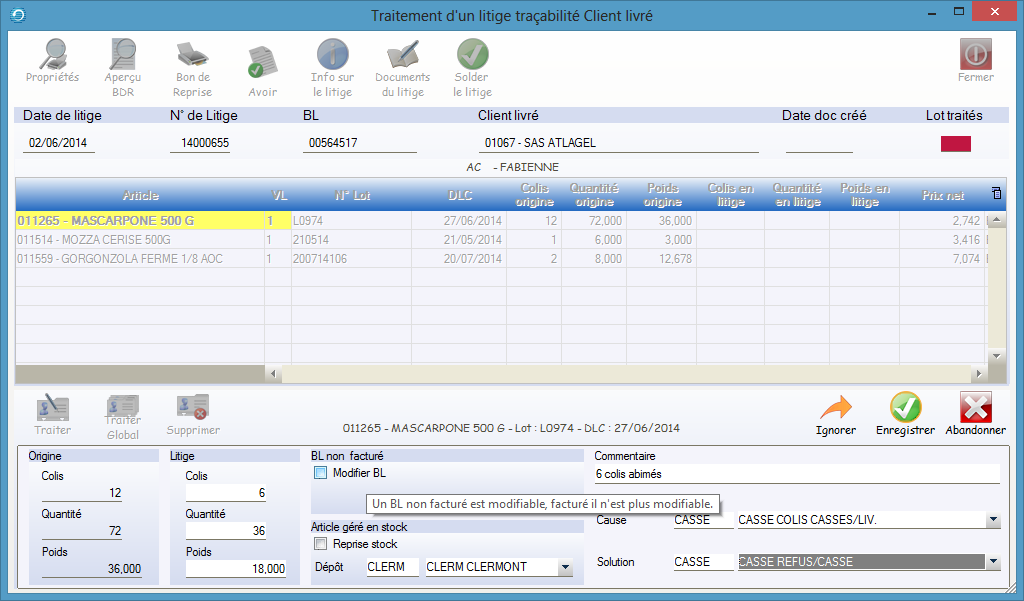Sort table by the Article column header

pos(140,195)
